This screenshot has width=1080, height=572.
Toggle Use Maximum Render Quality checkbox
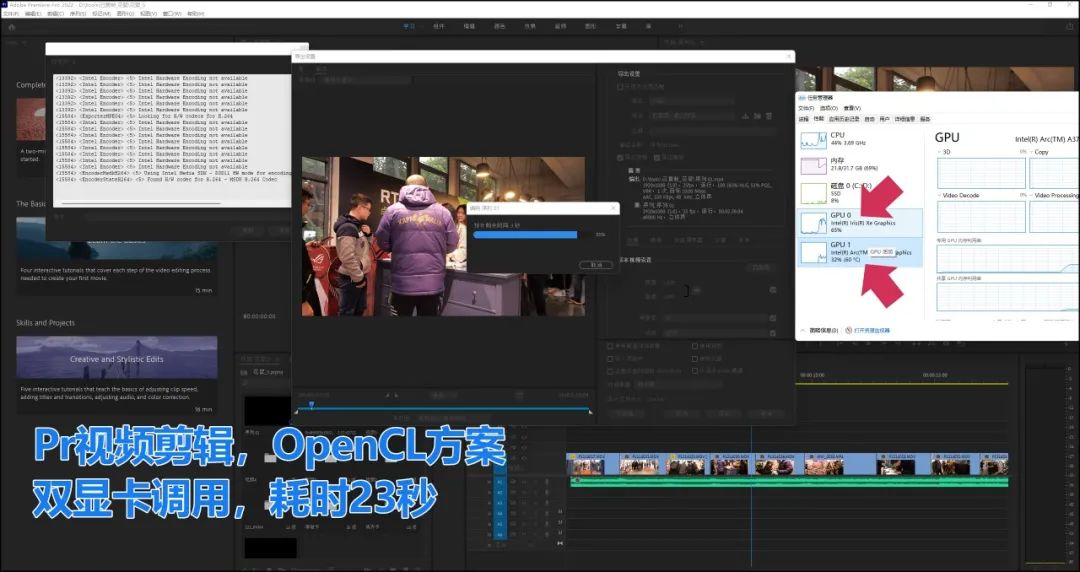coord(611,346)
